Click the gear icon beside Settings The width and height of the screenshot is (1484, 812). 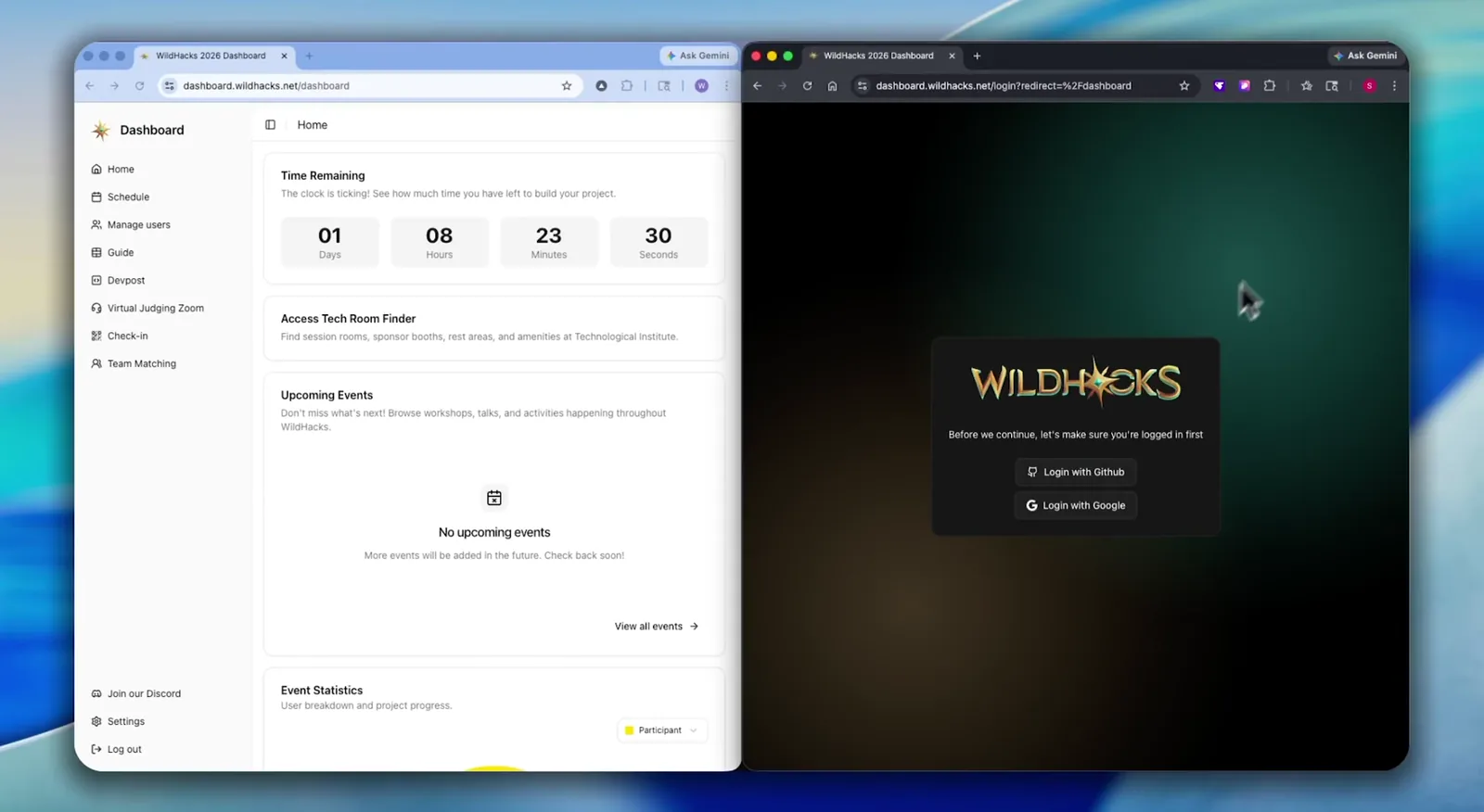(x=96, y=721)
